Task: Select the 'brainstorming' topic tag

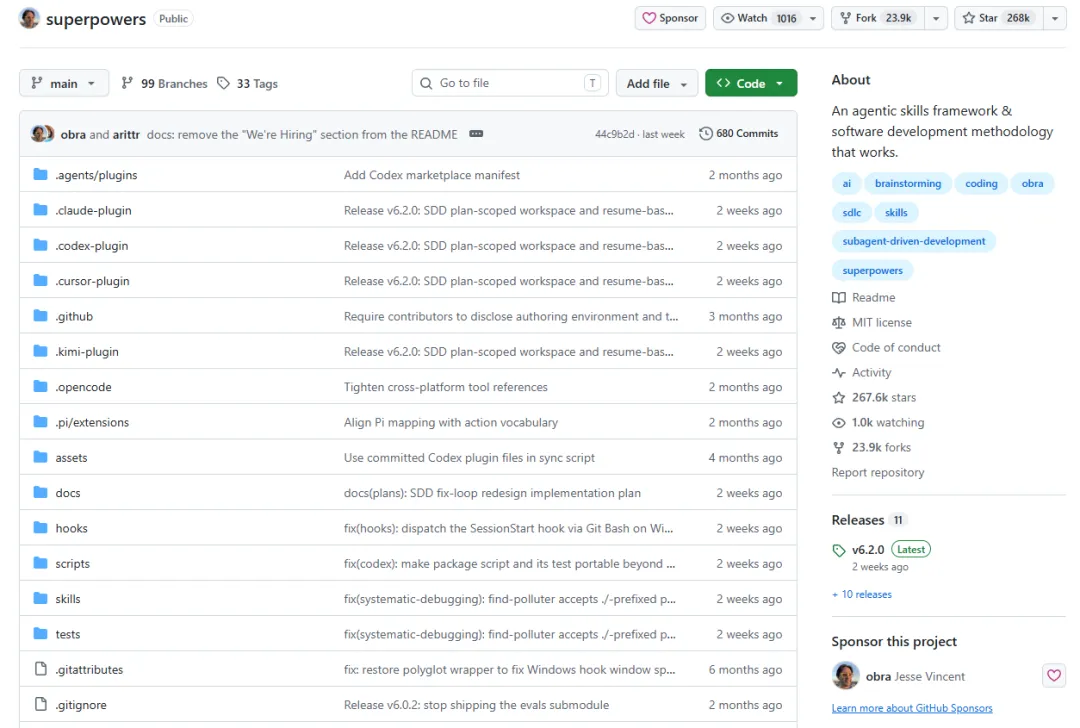Action: [908, 183]
